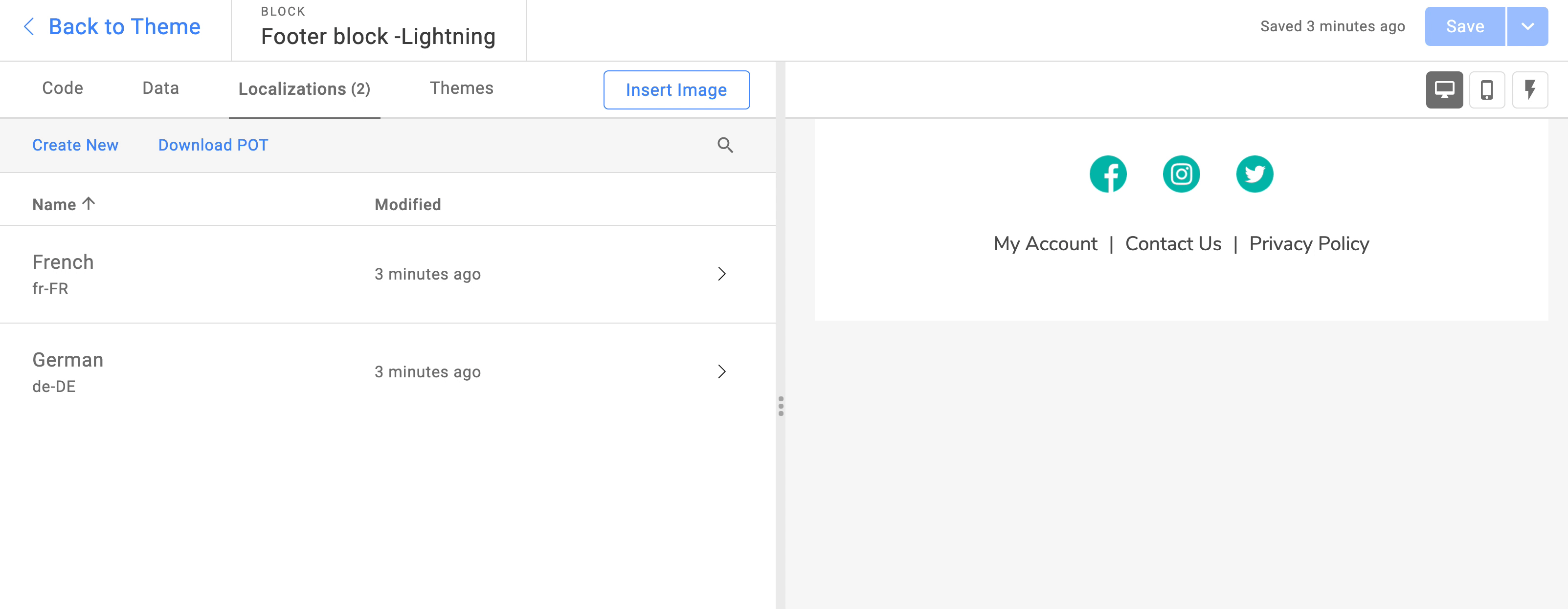
Task: Switch to mobile preview mode
Action: pyautogui.click(x=1487, y=90)
